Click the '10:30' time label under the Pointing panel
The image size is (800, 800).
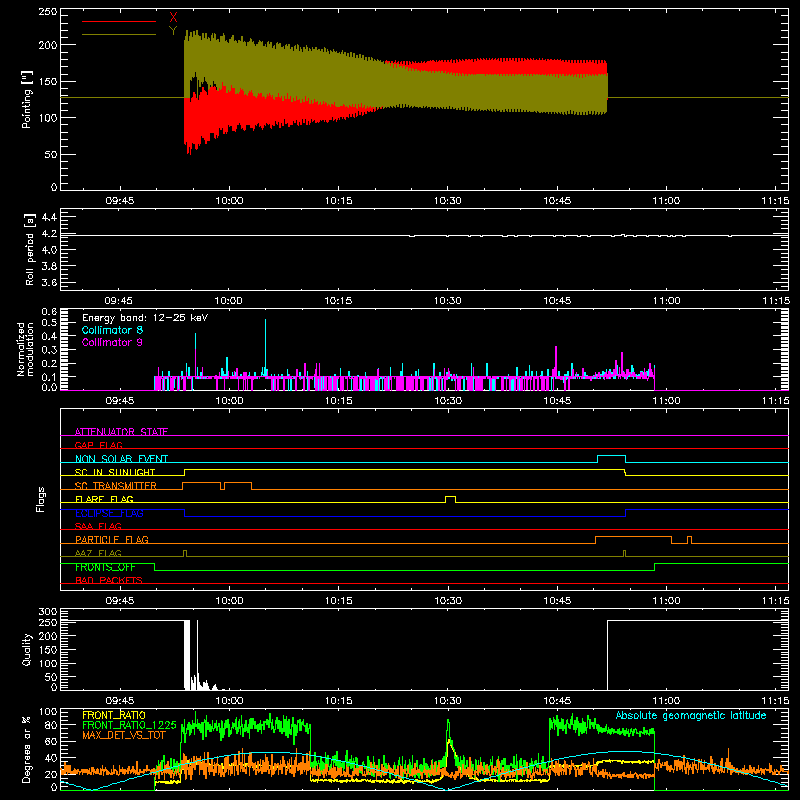click(x=447, y=201)
